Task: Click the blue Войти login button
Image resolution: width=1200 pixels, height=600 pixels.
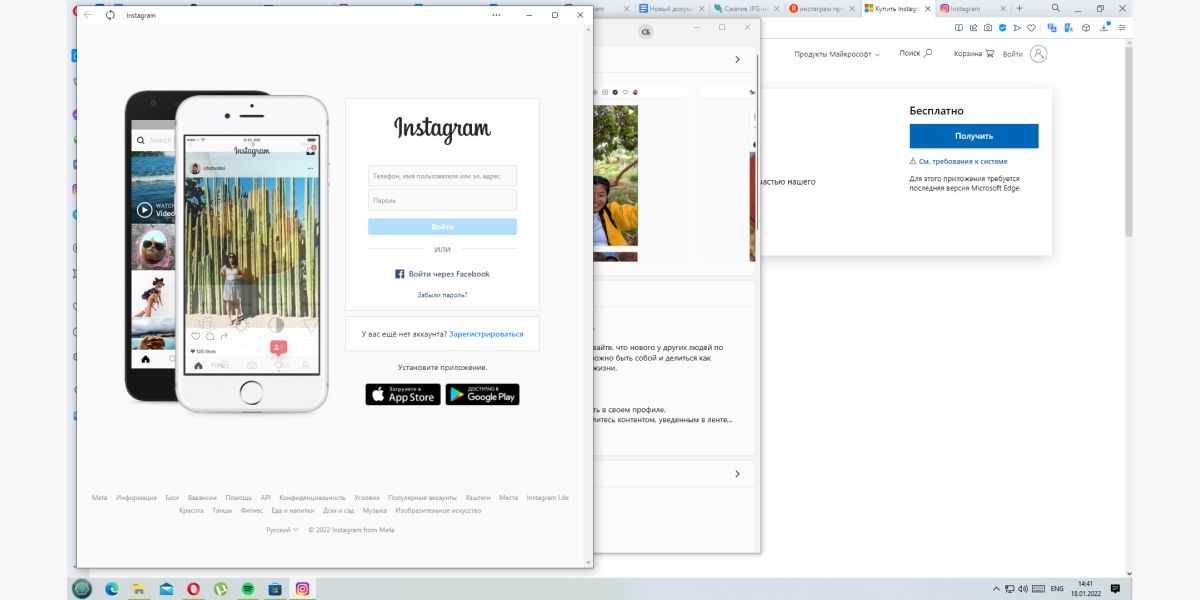Action: pyautogui.click(x=442, y=227)
